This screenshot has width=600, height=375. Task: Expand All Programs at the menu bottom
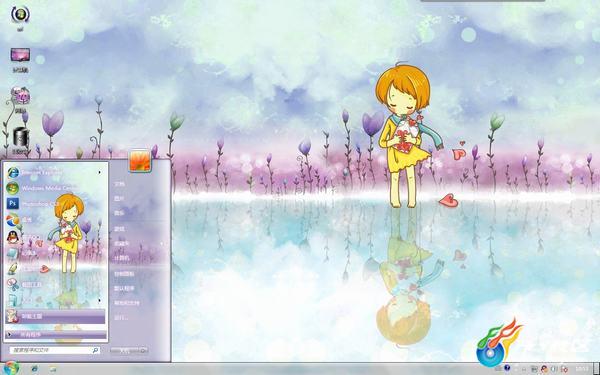tap(55, 335)
